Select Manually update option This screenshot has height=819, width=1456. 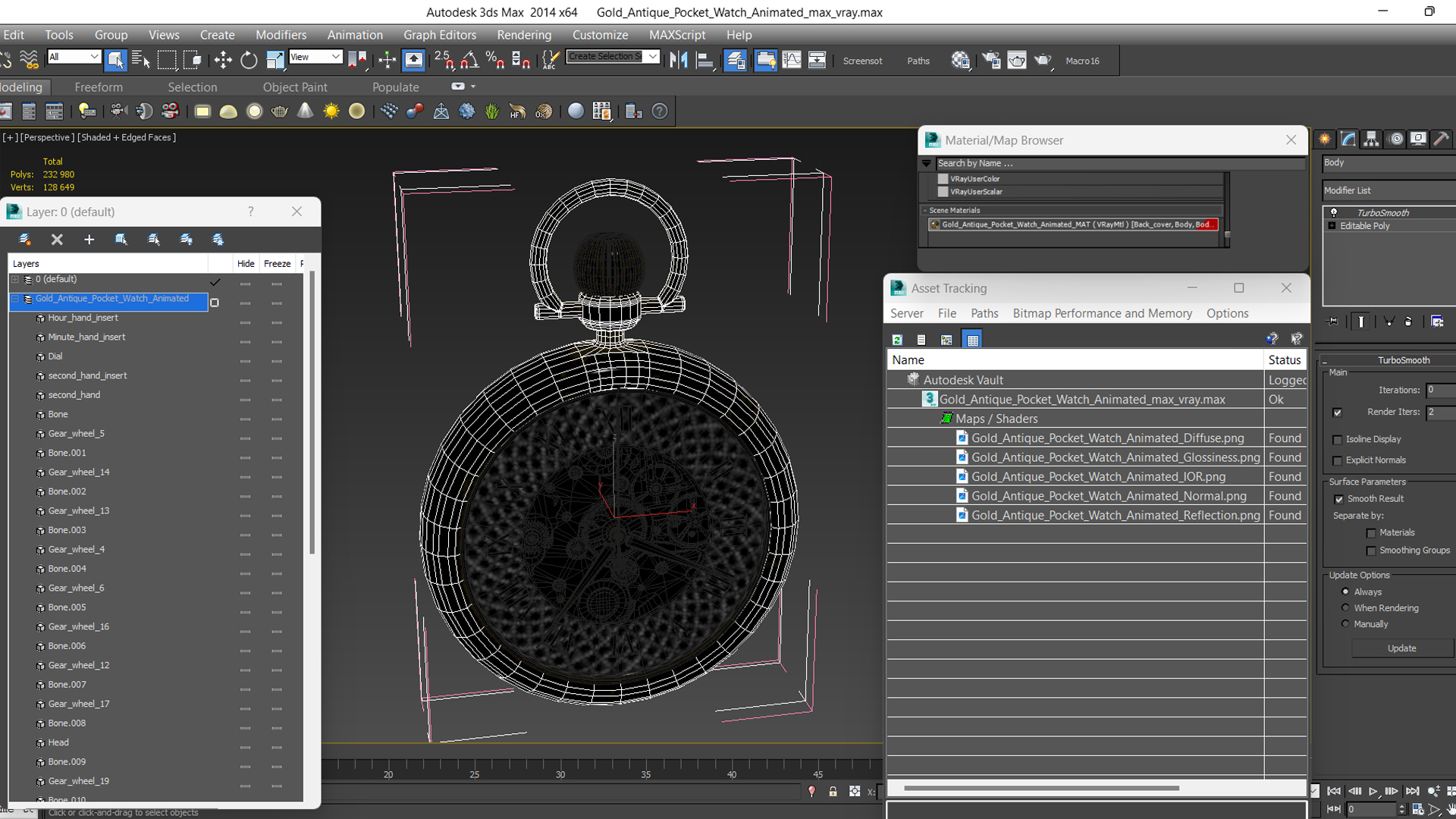tap(1346, 623)
